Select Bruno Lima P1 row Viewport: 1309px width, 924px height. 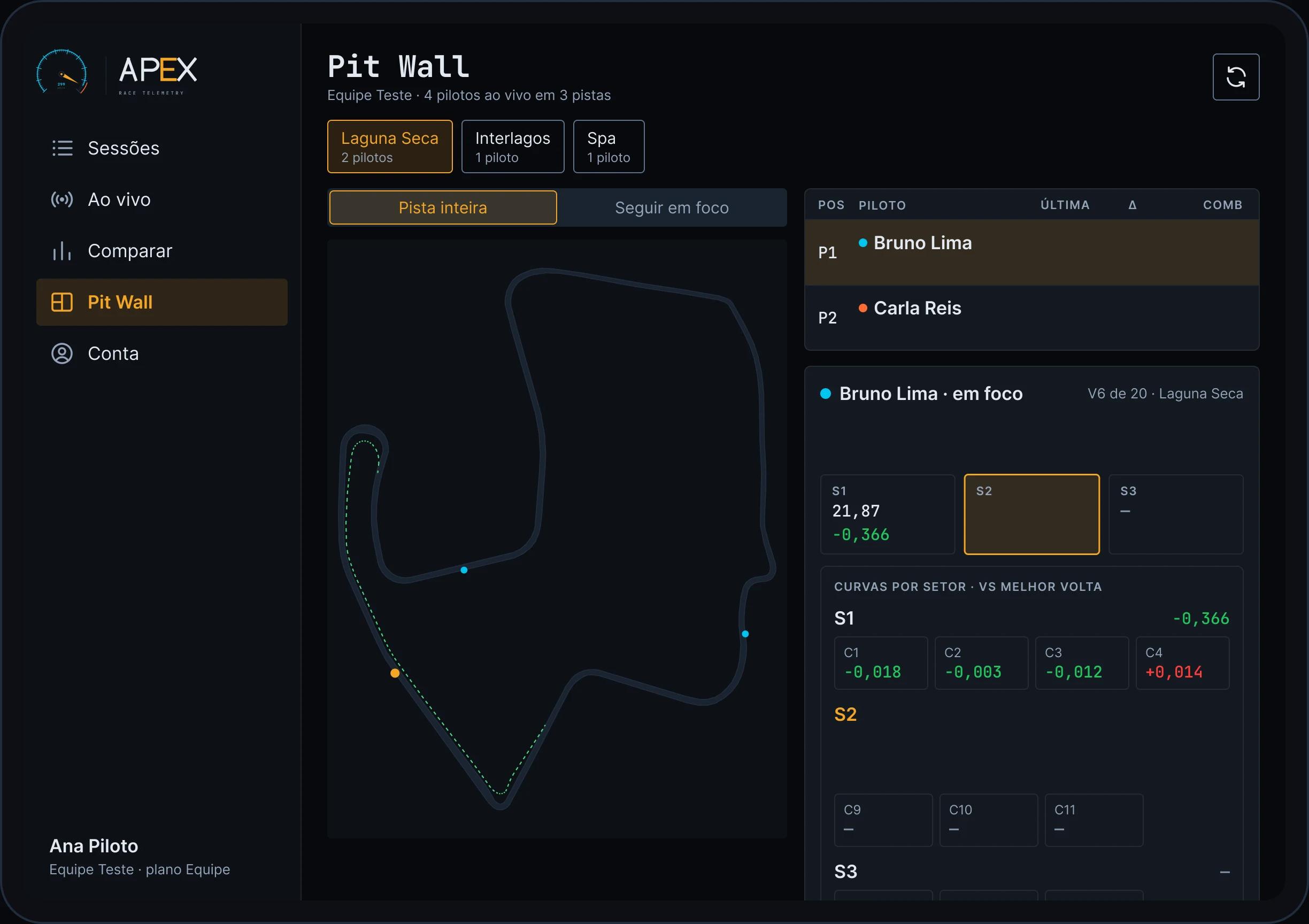point(1031,252)
